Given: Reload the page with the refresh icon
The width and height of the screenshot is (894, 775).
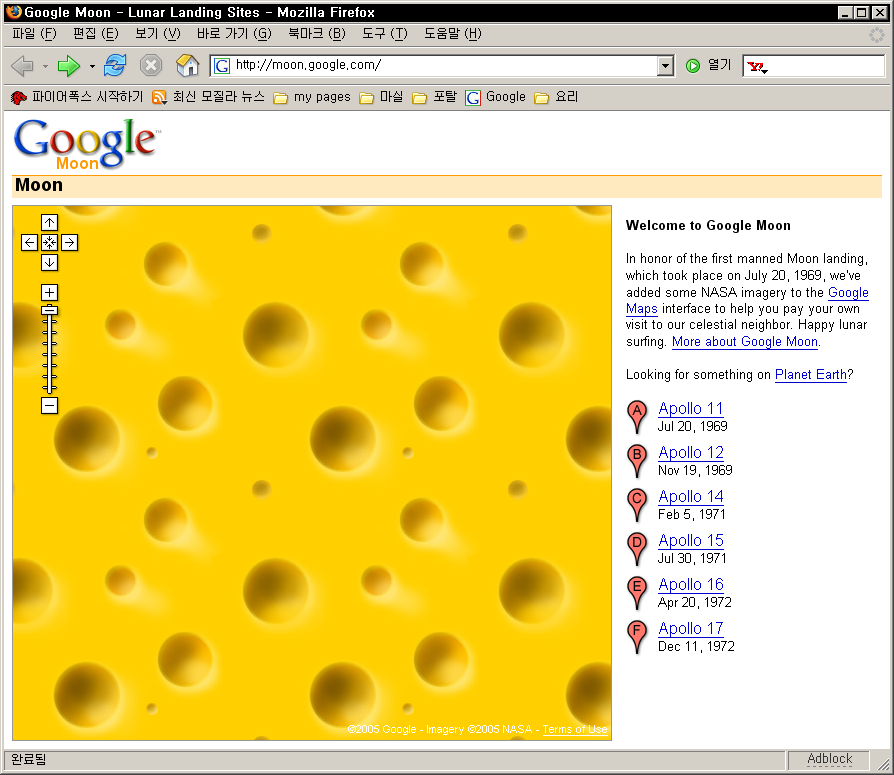Looking at the screenshot, I should tap(115, 66).
